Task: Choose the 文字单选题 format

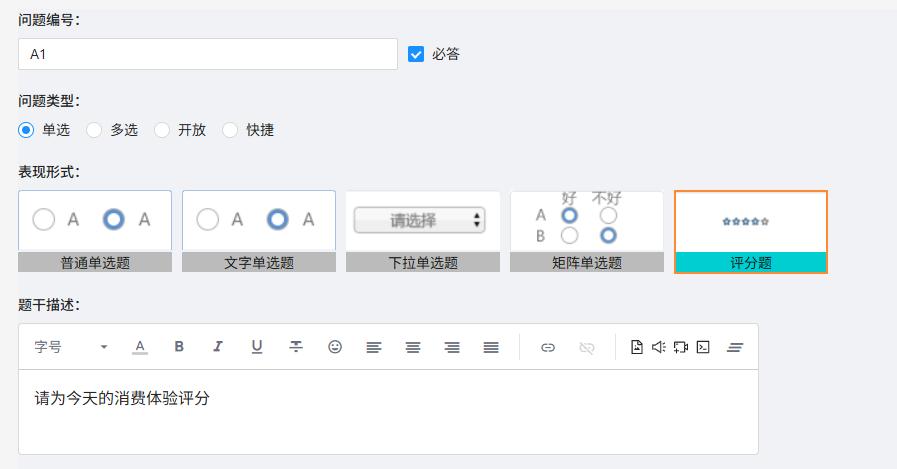Action: (x=259, y=231)
